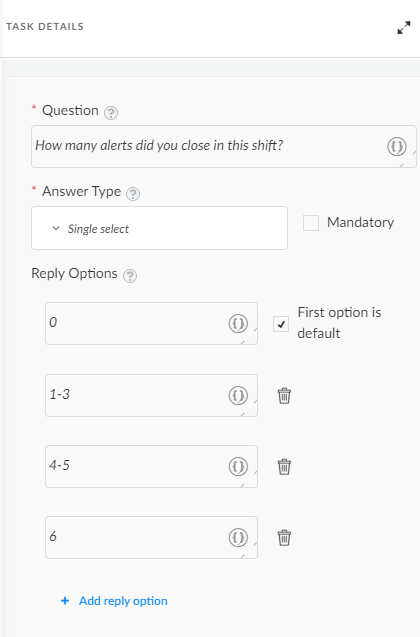The image size is (420, 637).
Task: Click curly braces icon in Question field
Action: 397,146
